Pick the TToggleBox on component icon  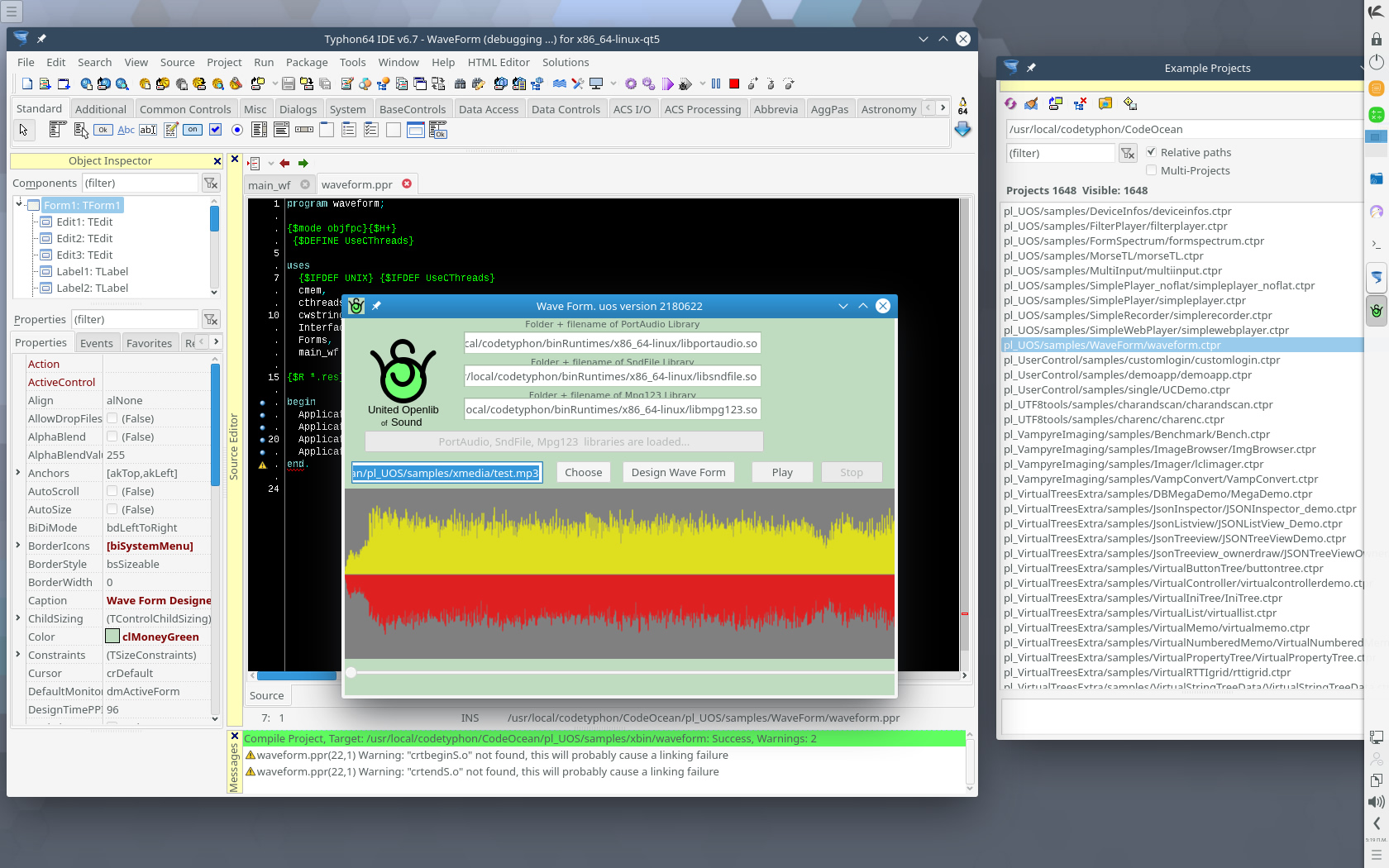[193, 130]
